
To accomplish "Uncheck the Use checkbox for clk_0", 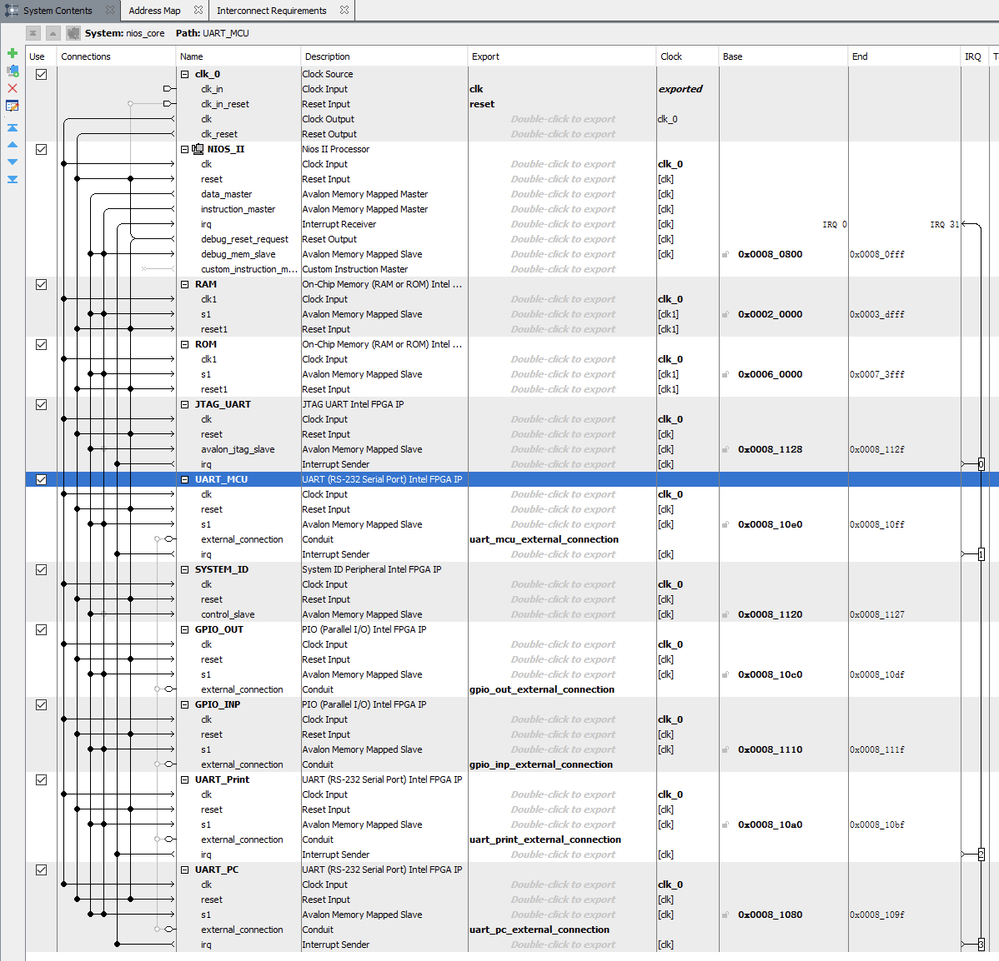I will (41, 74).
